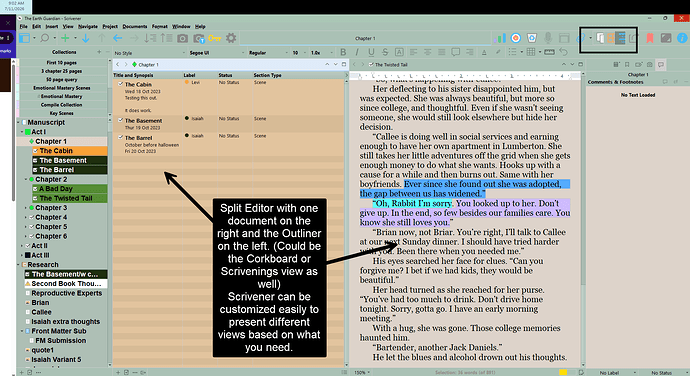
Task: Toggle the blue Inspector info icon
Action: (x=682, y=38)
